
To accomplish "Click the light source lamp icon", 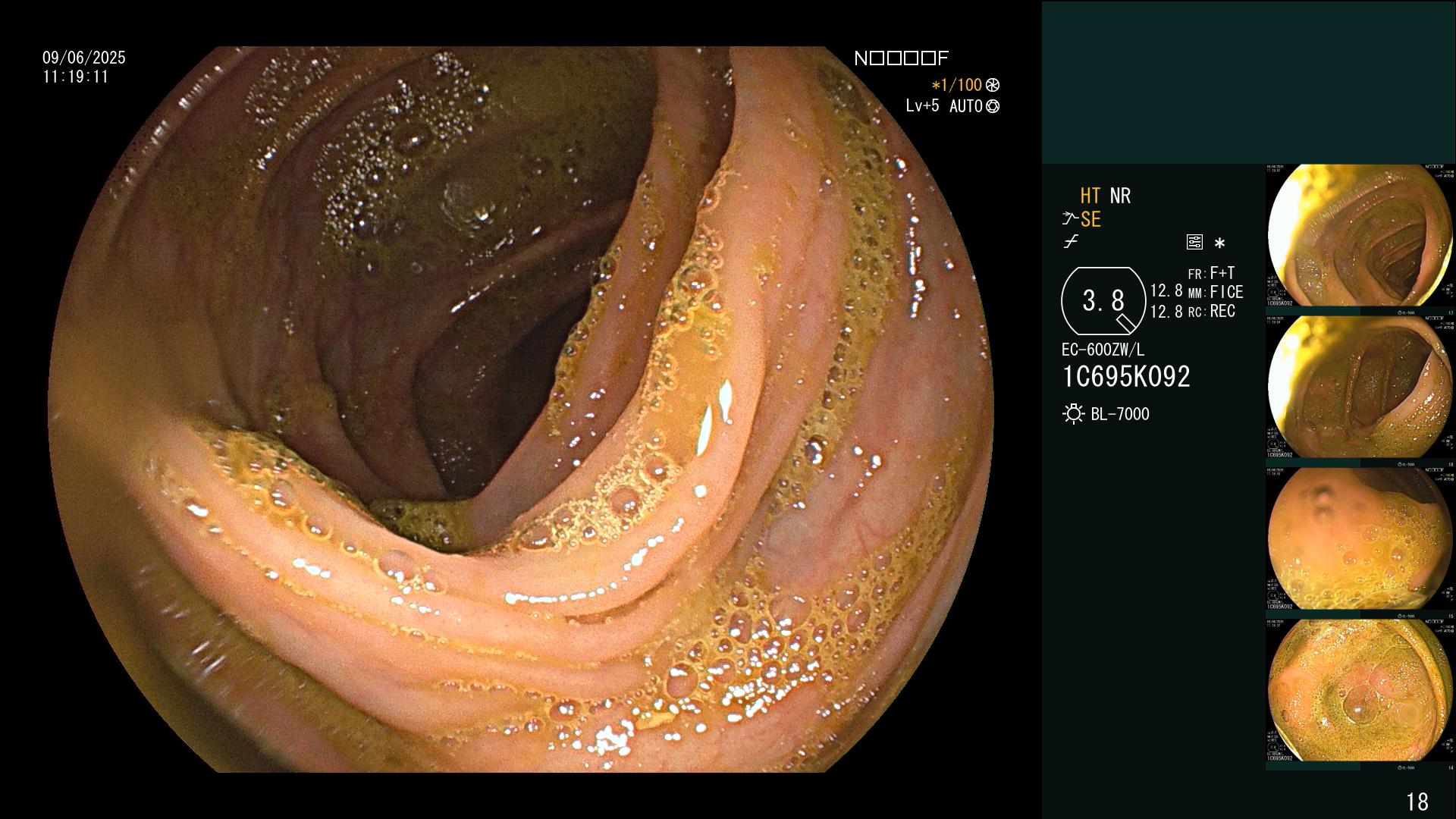I will tap(1073, 414).
